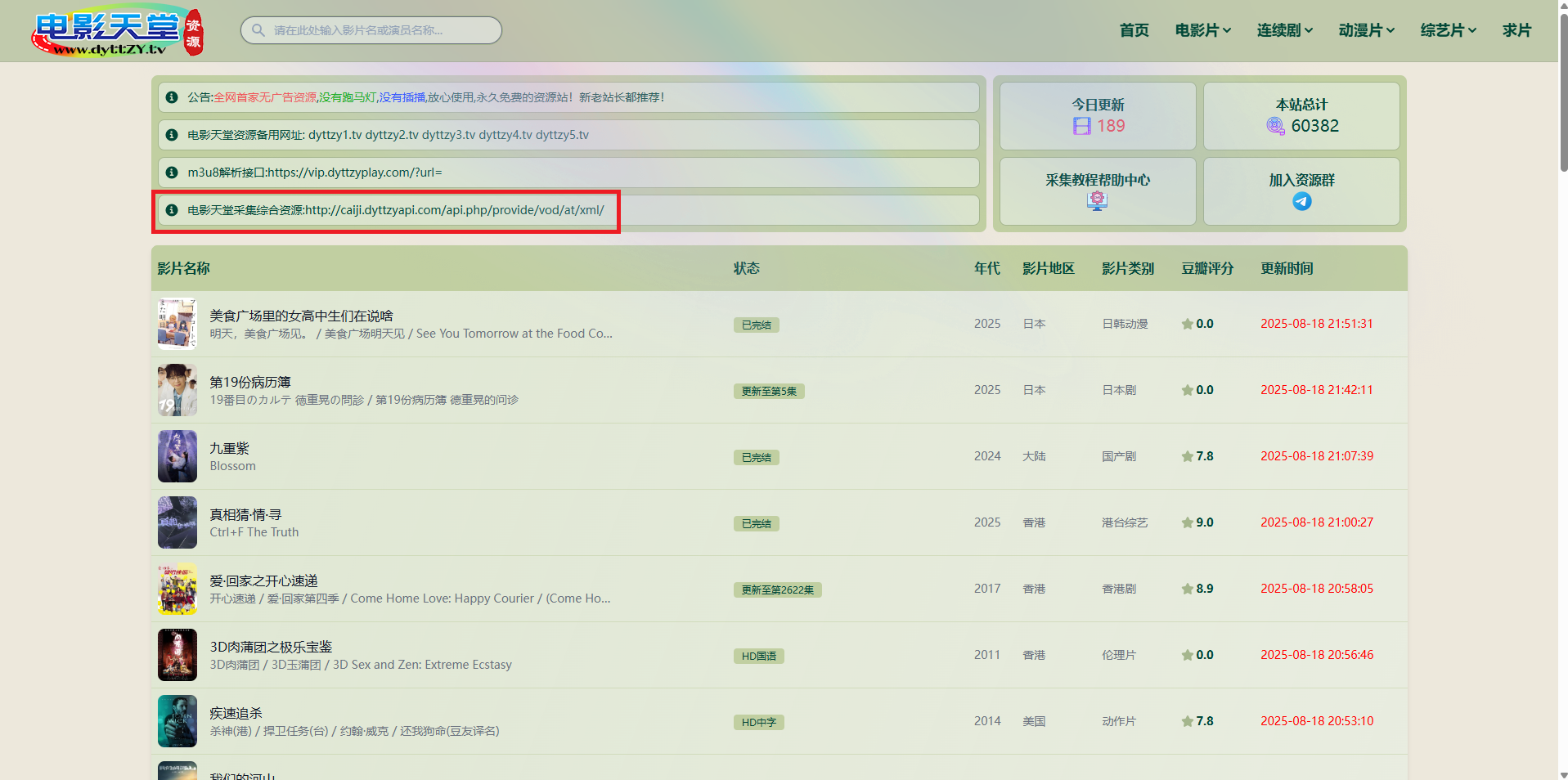Open title 爱·回家之开心速递
Viewport: 1568px width, 780px height.
point(263,581)
